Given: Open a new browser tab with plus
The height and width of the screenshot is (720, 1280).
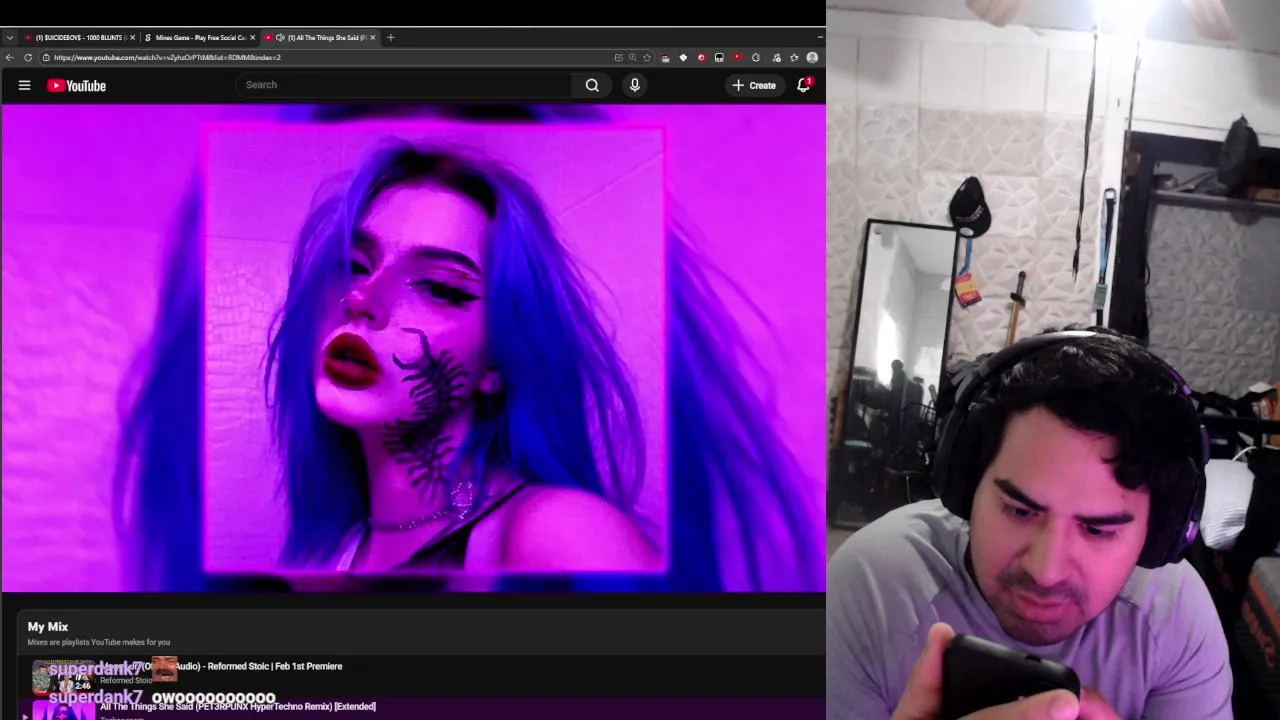Looking at the screenshot, I should point(390,37).
